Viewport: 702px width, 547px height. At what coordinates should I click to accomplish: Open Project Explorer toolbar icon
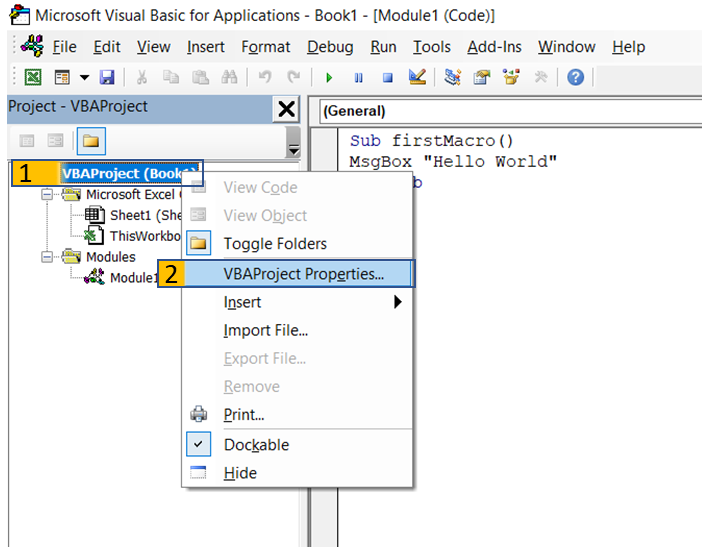pyautogui.click(x=453, y=77)
